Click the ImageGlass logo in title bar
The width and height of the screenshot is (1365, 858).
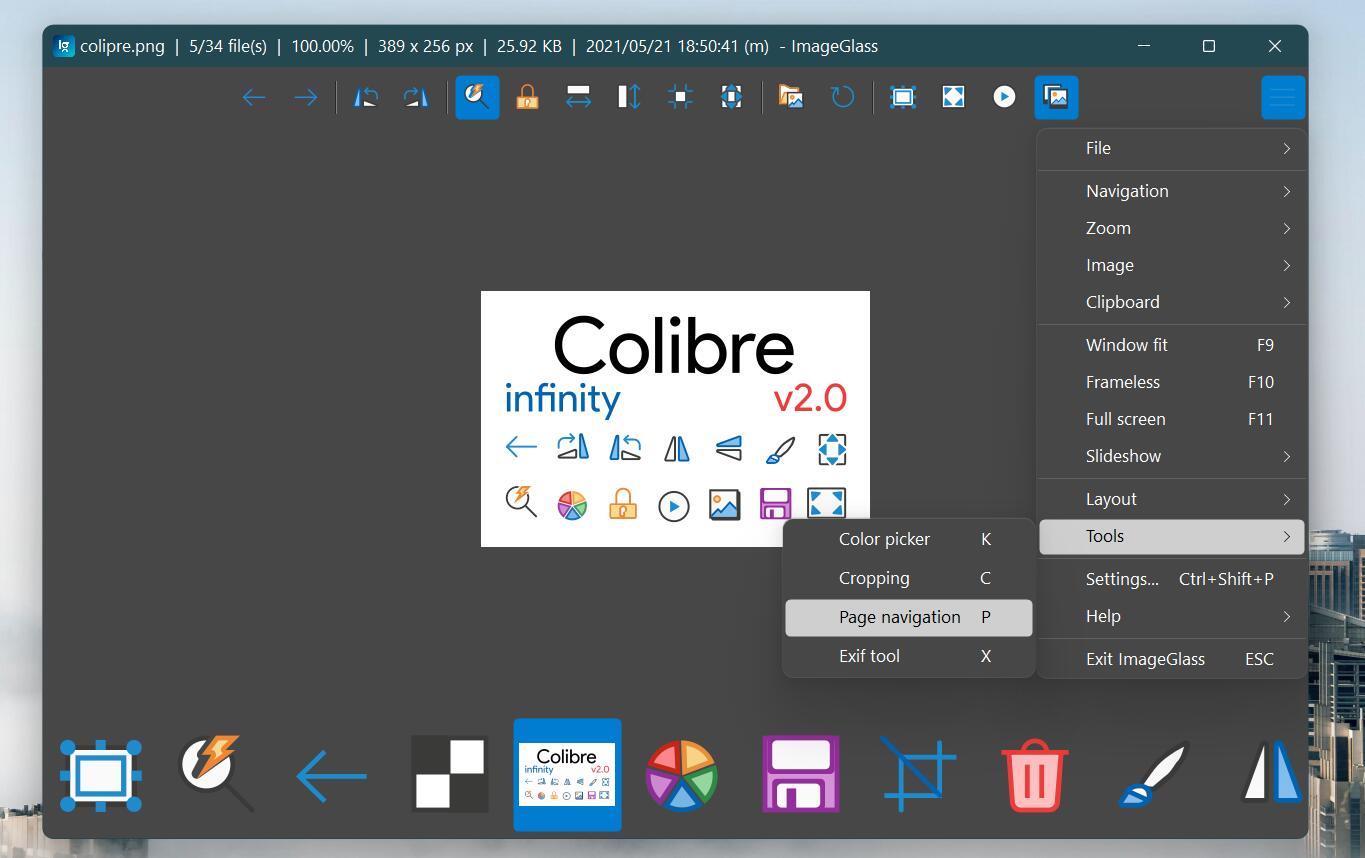click(64, 46)
